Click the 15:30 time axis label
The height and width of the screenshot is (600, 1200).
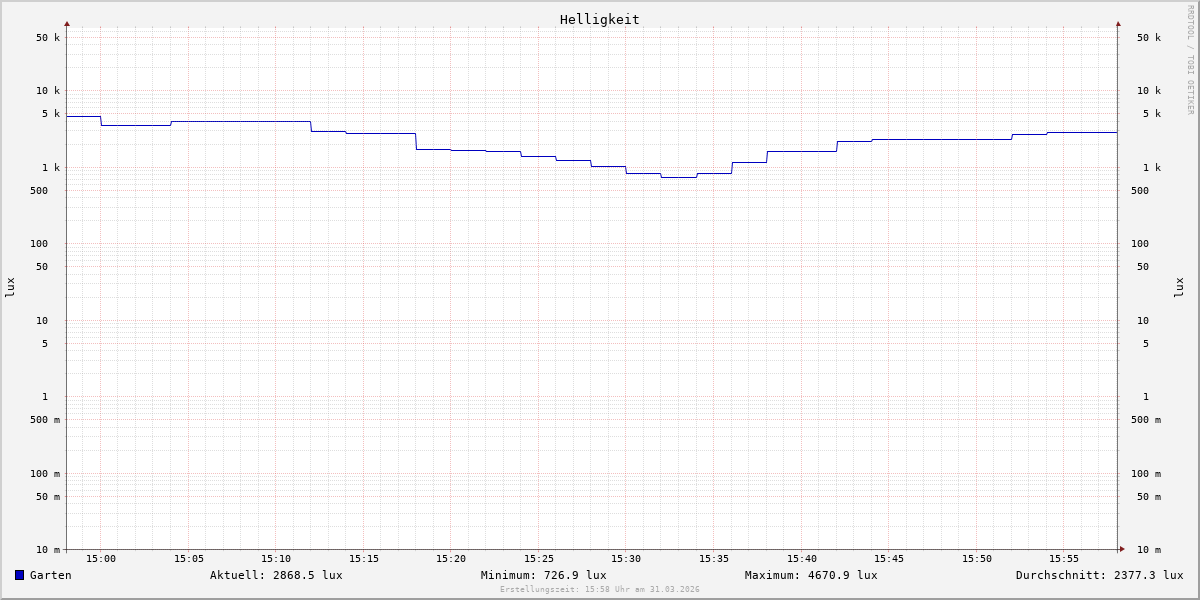626,559
